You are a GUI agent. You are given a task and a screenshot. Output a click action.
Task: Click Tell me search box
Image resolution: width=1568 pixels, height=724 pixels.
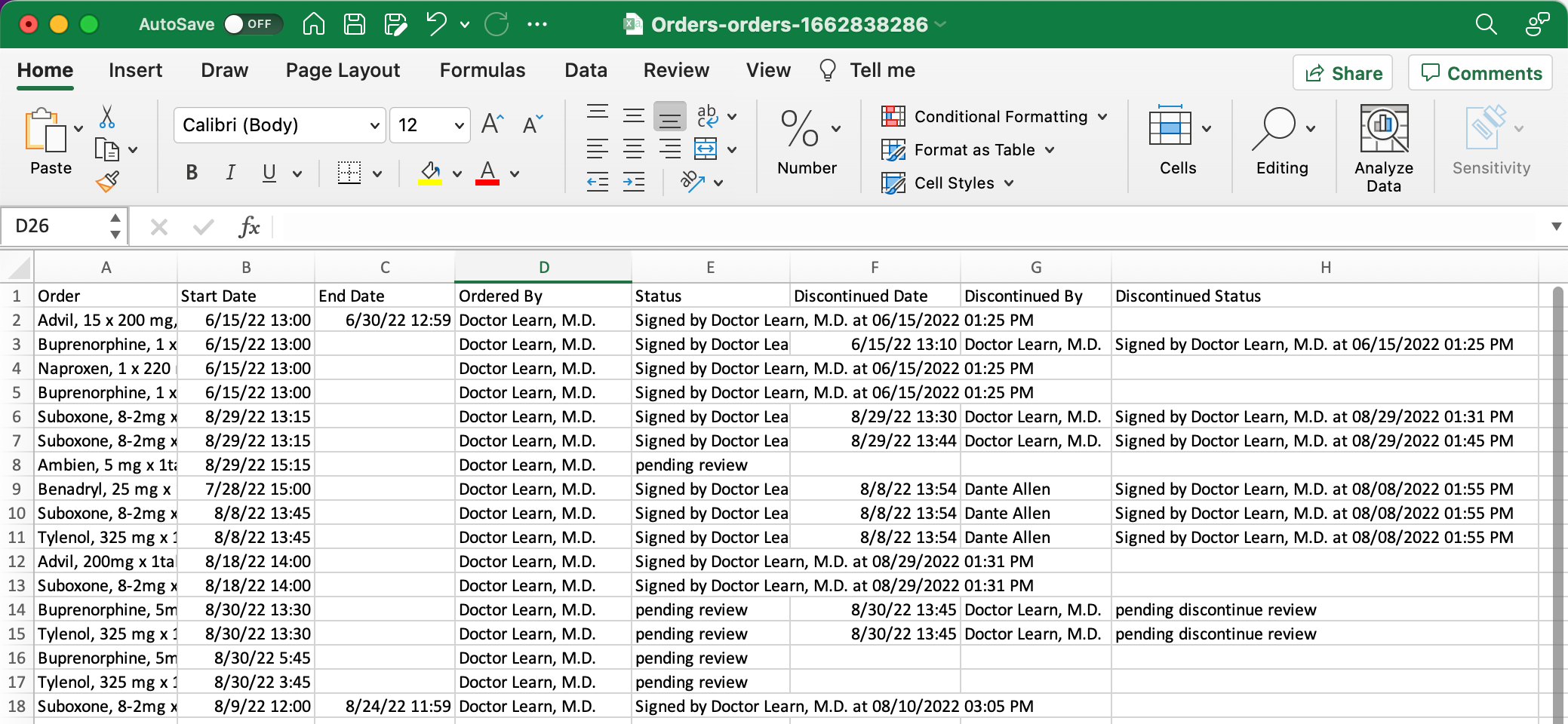tap(868, 70)
